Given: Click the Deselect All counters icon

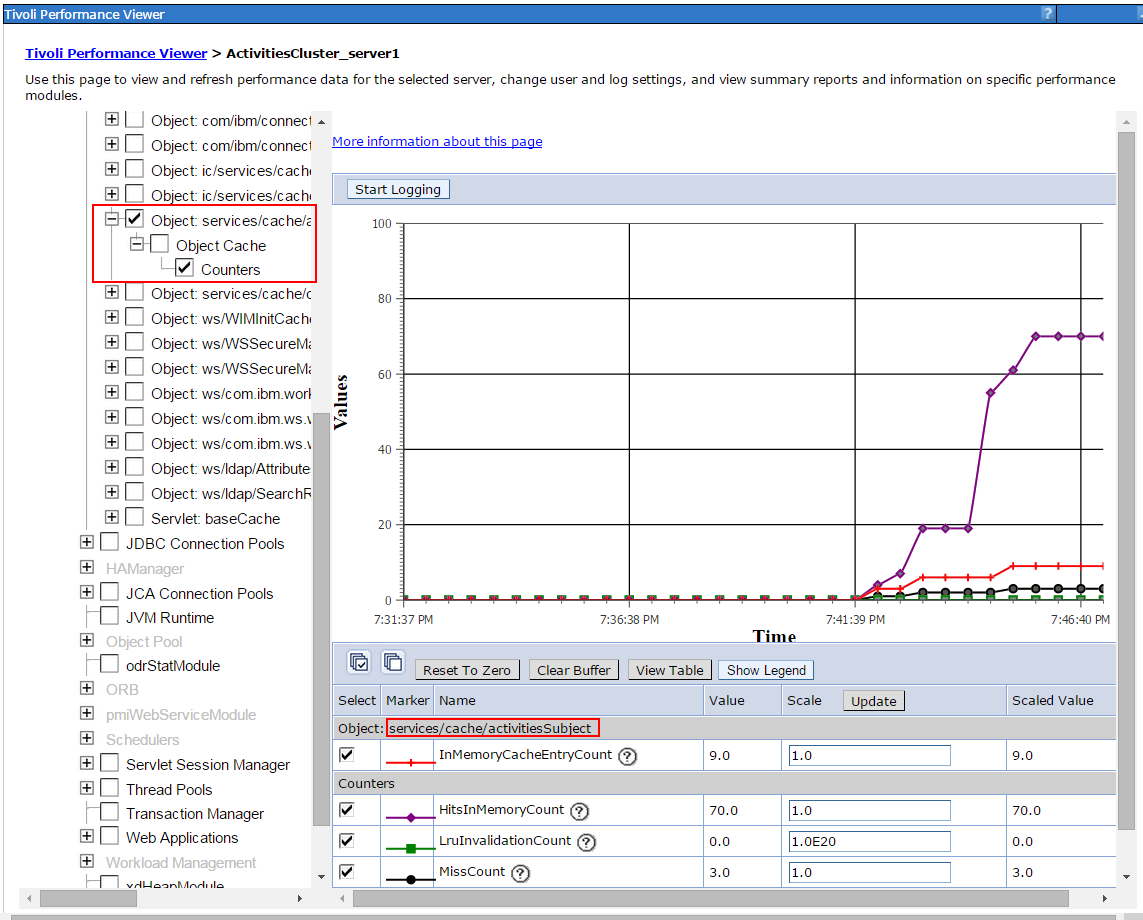Looking at the screenshot, I should tap(392, 662).
